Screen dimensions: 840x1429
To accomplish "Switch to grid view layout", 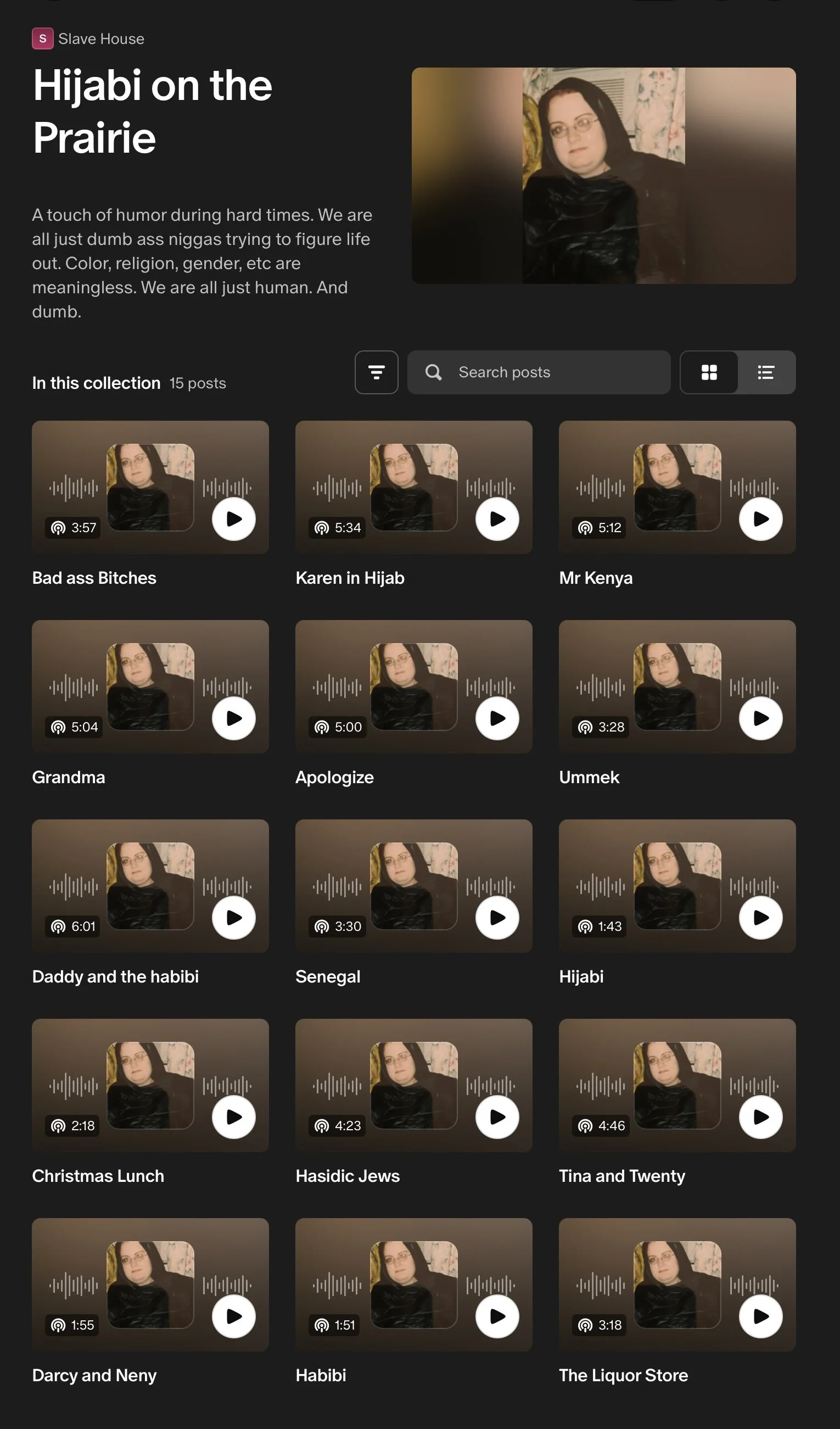I will point(709,372).
